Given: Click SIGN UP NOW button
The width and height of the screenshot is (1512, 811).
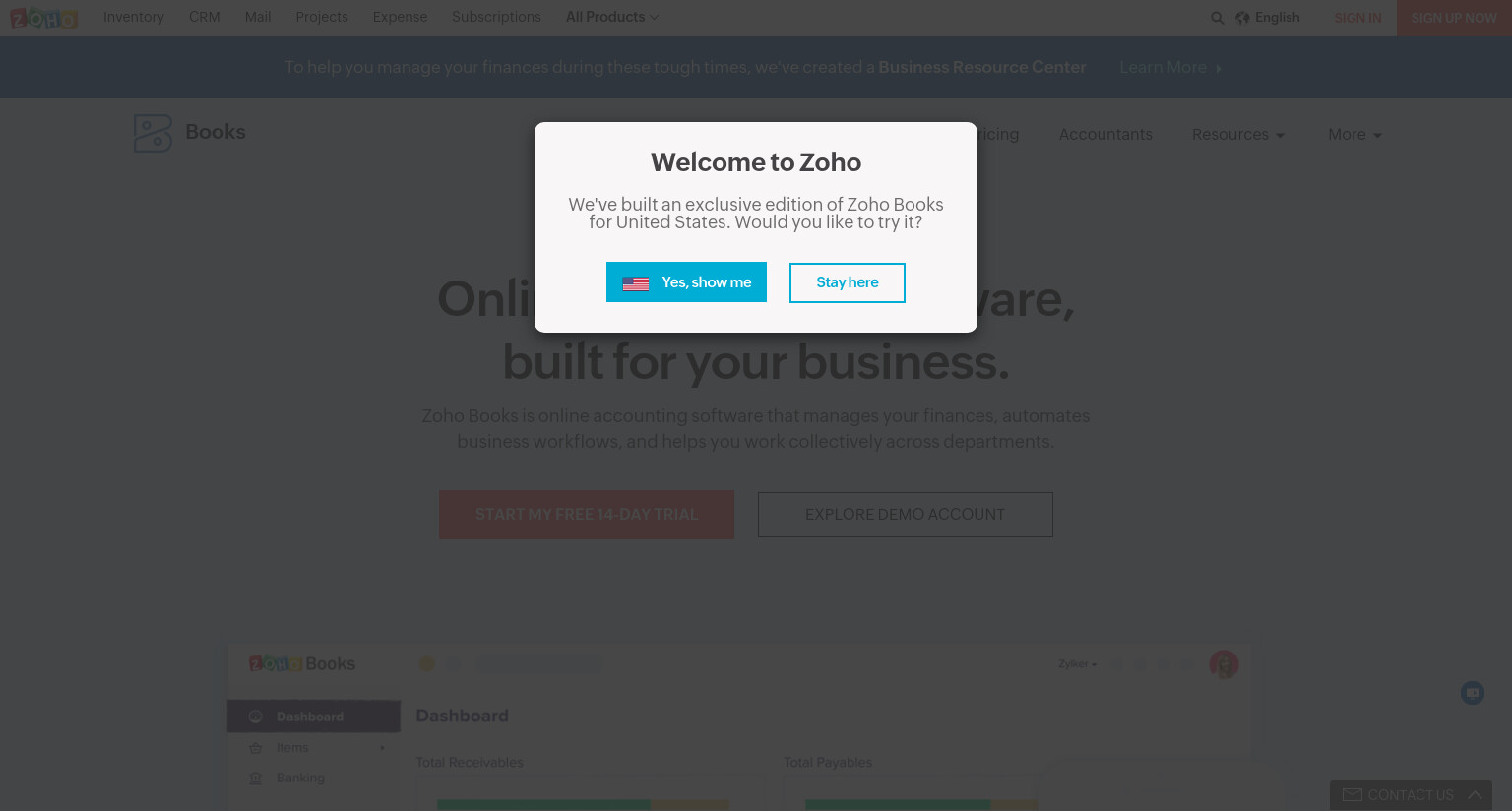Looking at the screenshot, I should tap(1454, 18).
